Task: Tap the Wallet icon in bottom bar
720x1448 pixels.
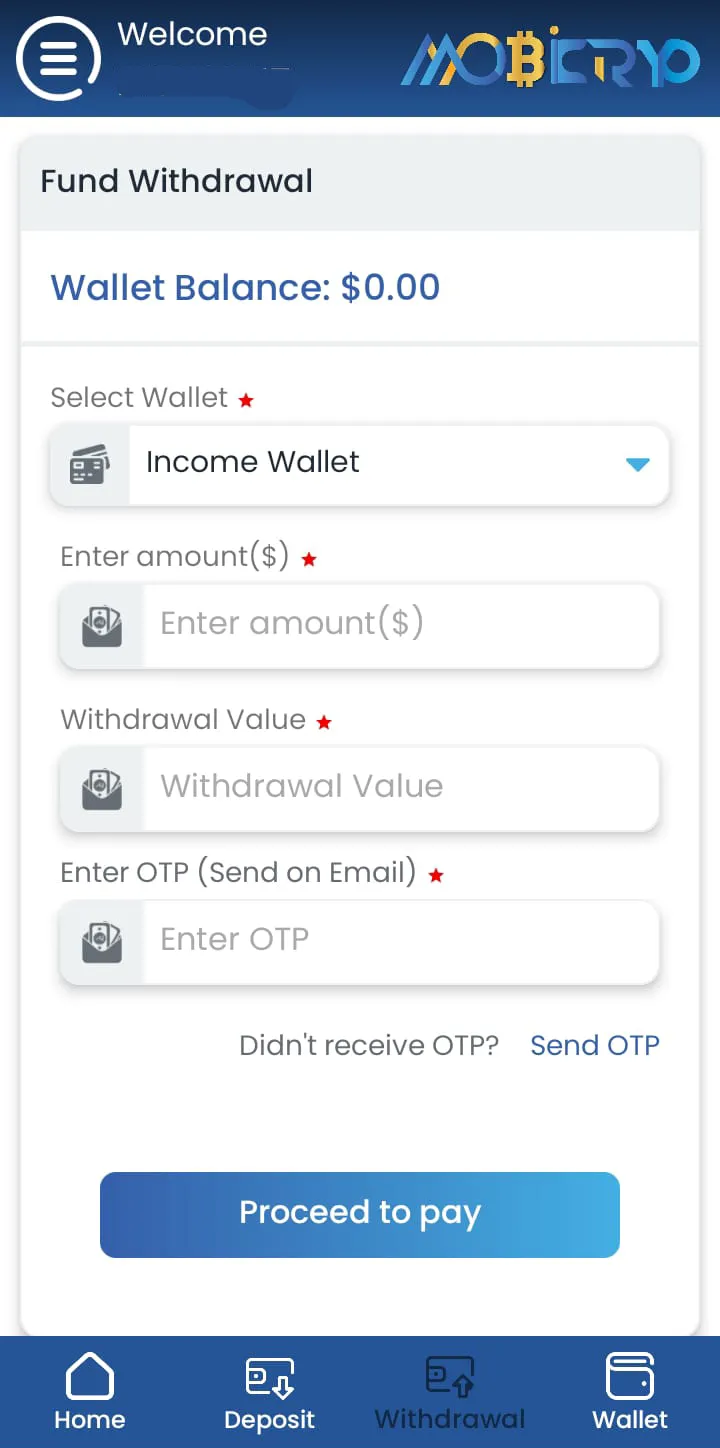Action: pos(630,1378)
